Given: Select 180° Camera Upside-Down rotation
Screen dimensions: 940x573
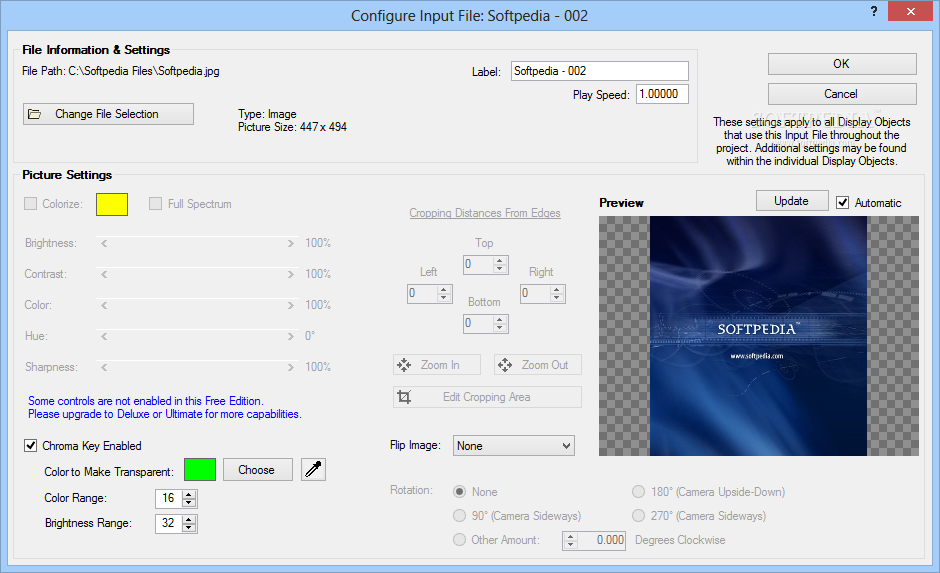Looking at the screenshot, I should (x=638, y=491).
